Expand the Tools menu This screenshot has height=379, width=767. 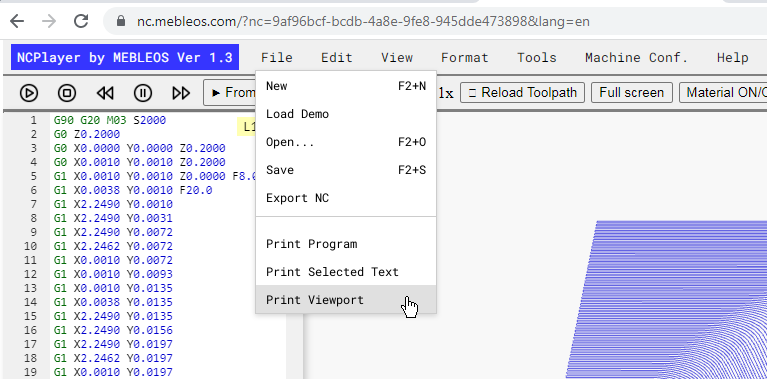537,58
